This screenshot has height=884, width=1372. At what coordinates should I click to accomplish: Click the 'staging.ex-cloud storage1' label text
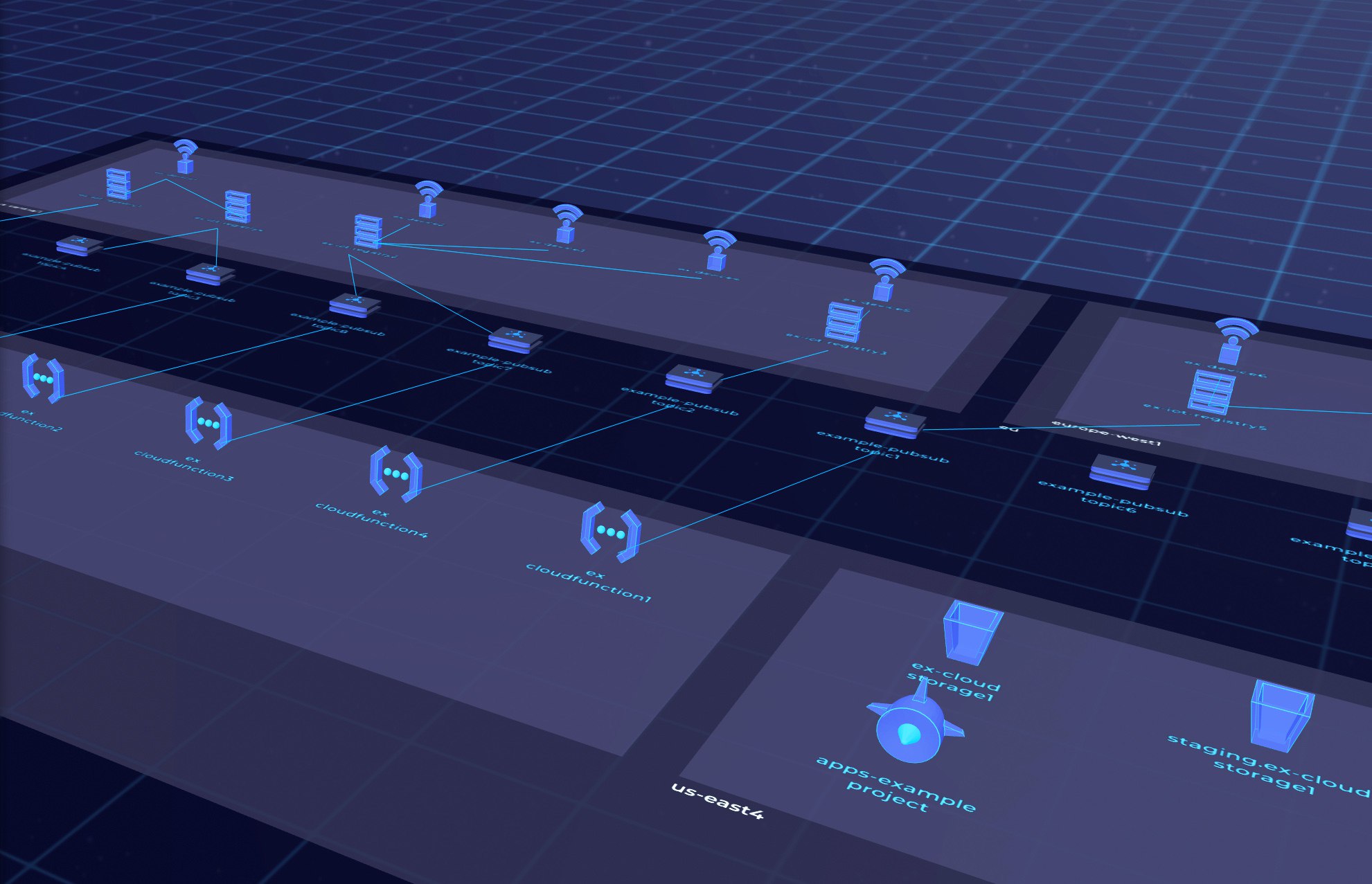point(1270,764)
